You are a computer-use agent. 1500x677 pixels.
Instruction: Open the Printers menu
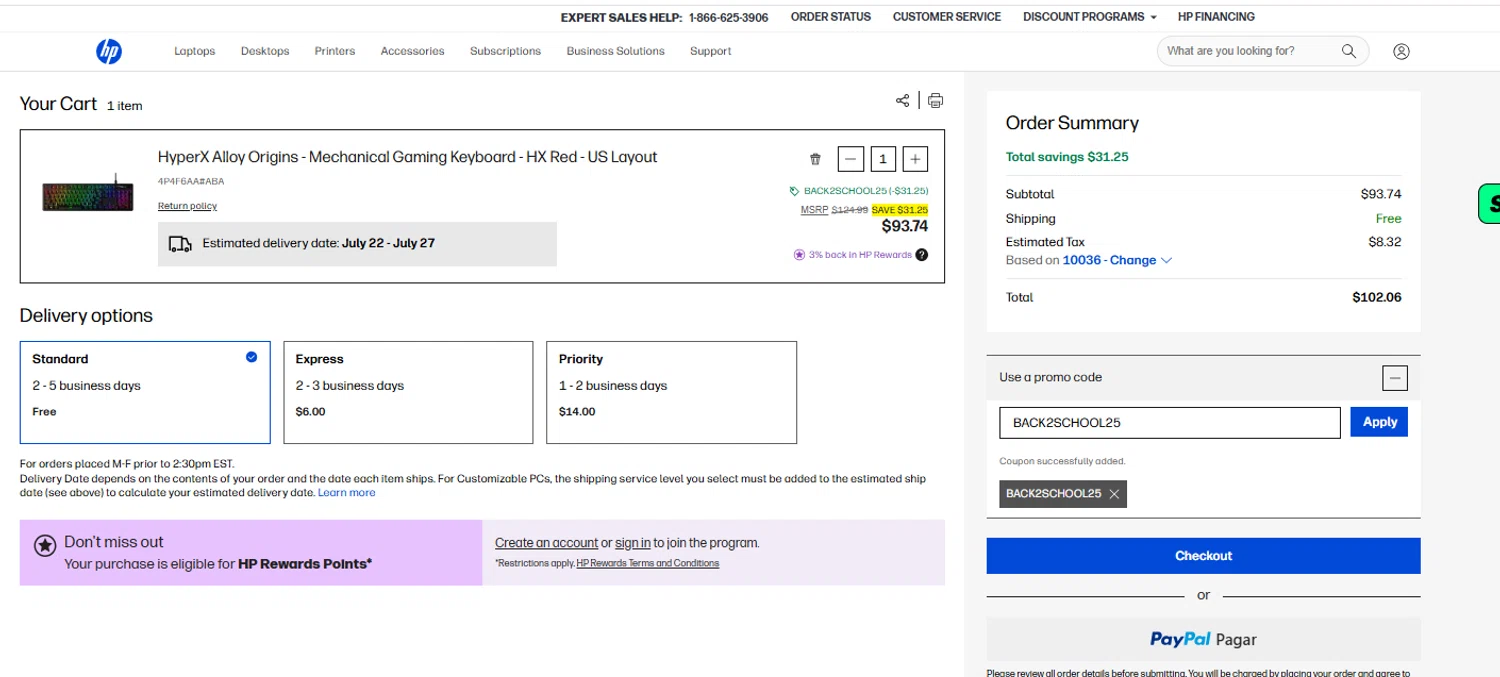tap(335, 51)
